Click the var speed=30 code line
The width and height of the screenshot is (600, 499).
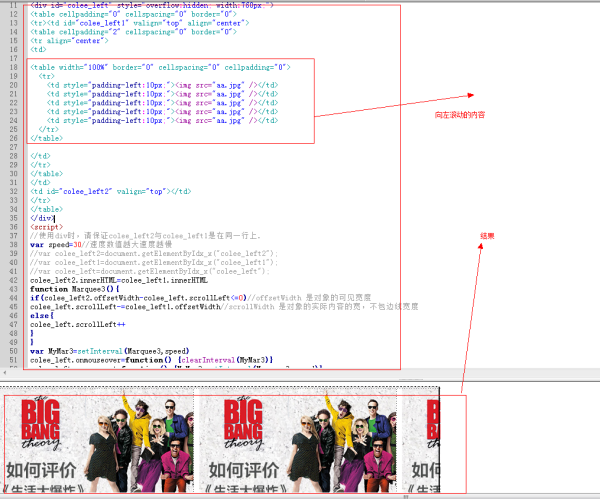tap(101, 245)
